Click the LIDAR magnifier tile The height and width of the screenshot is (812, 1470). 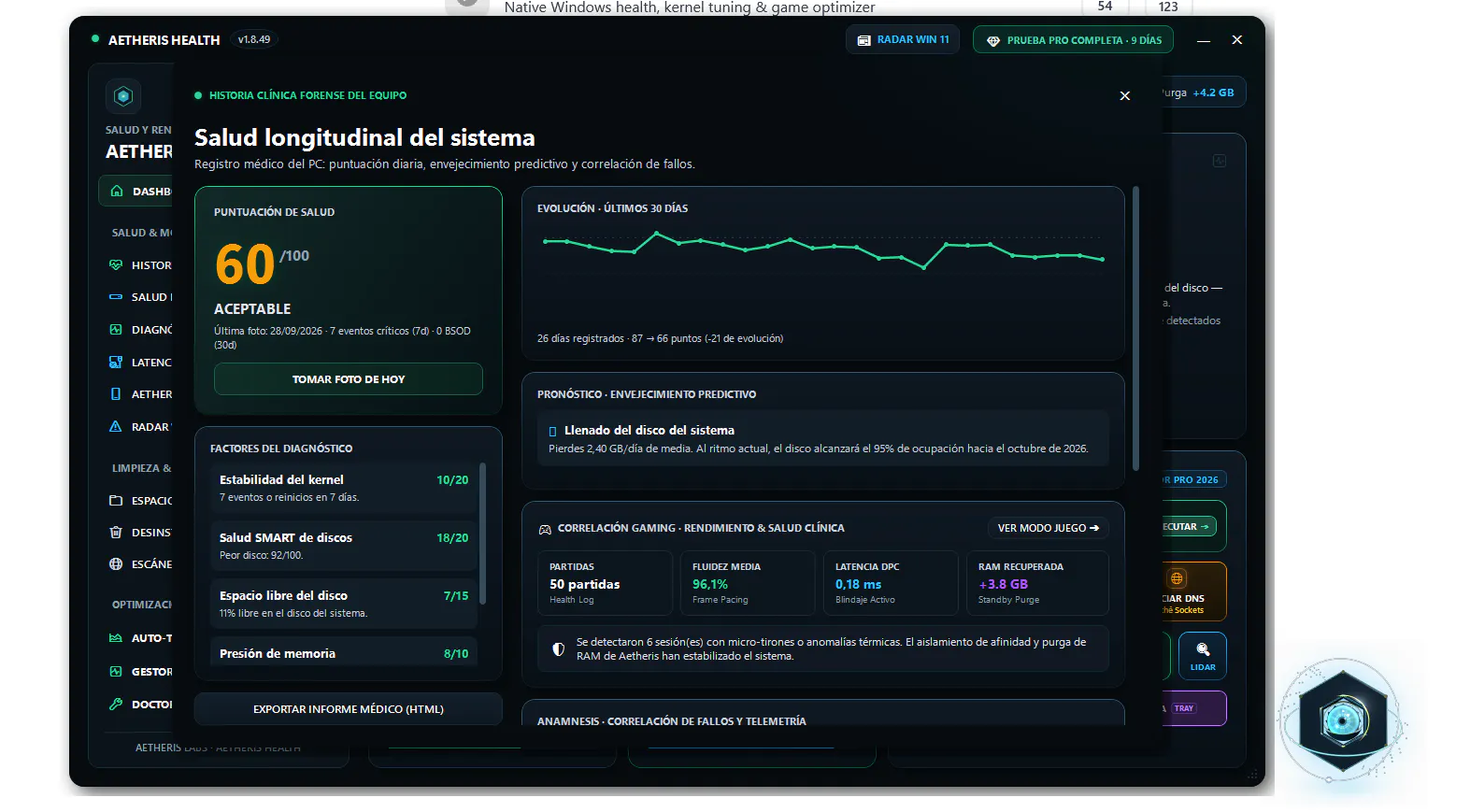tap(1203, 656)
